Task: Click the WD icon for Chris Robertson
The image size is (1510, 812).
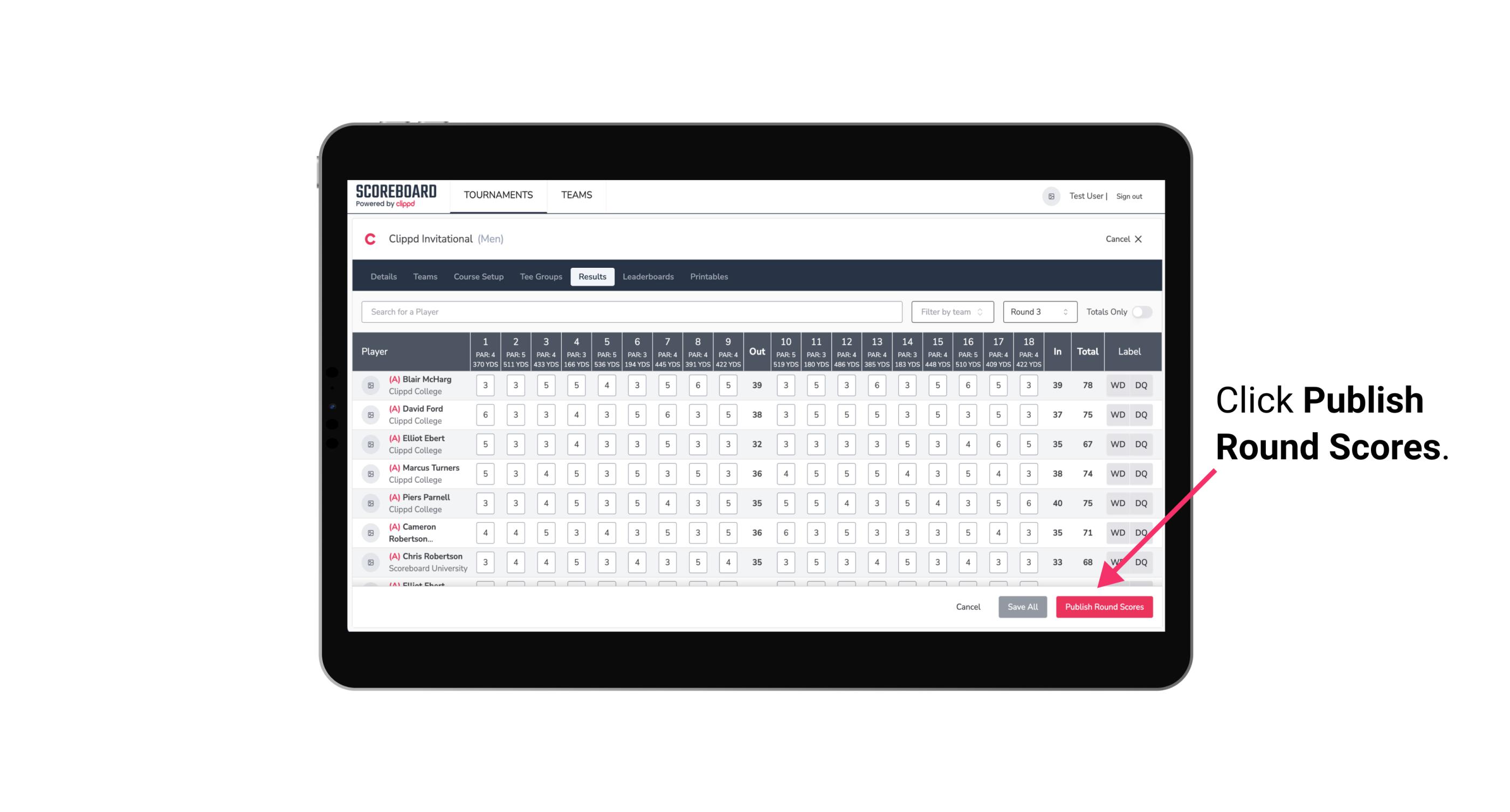Action: pyautogui.click(x=1117, y=561)
